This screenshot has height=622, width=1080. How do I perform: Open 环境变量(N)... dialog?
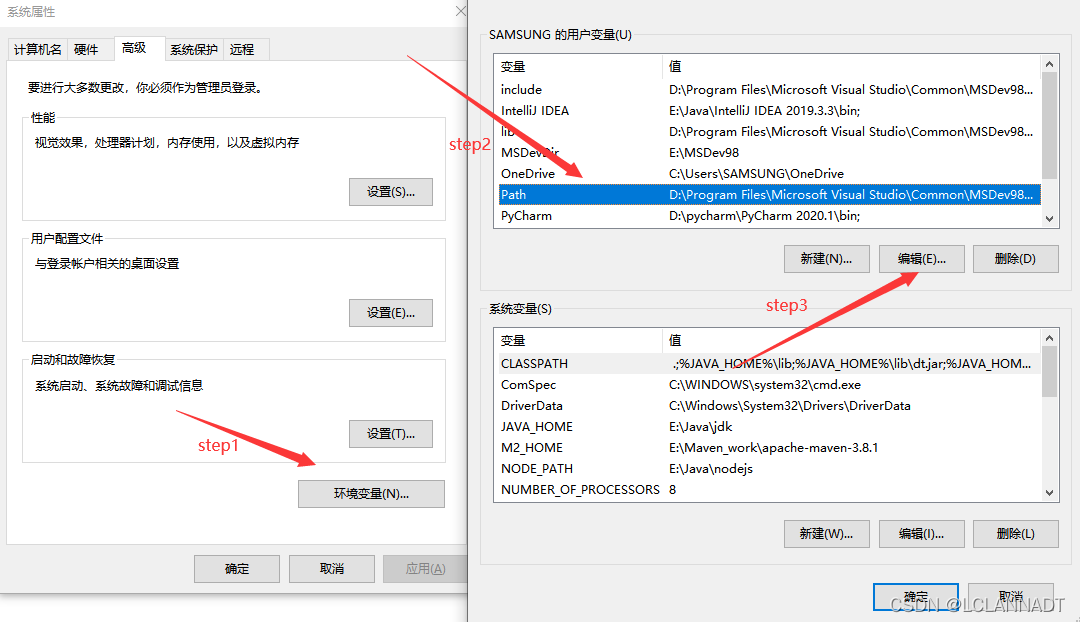[x=371, y=494]
